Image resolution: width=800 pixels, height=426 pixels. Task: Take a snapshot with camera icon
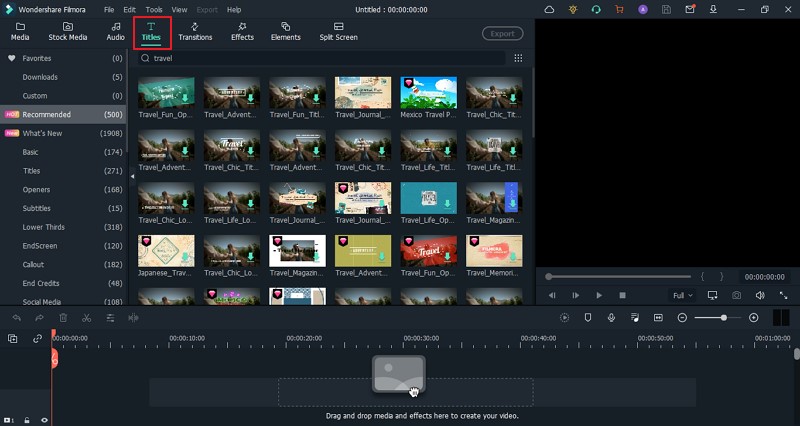click(x=736, y=295)
